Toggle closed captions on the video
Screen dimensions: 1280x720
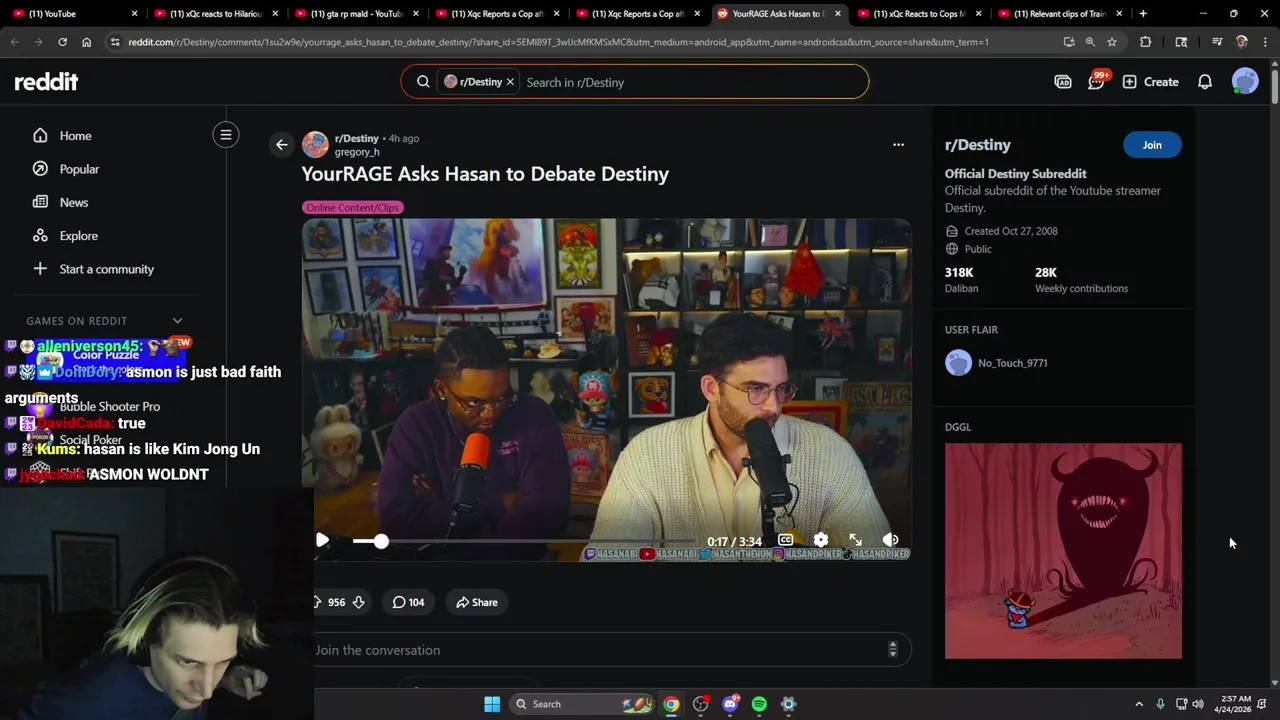(786, 540)
